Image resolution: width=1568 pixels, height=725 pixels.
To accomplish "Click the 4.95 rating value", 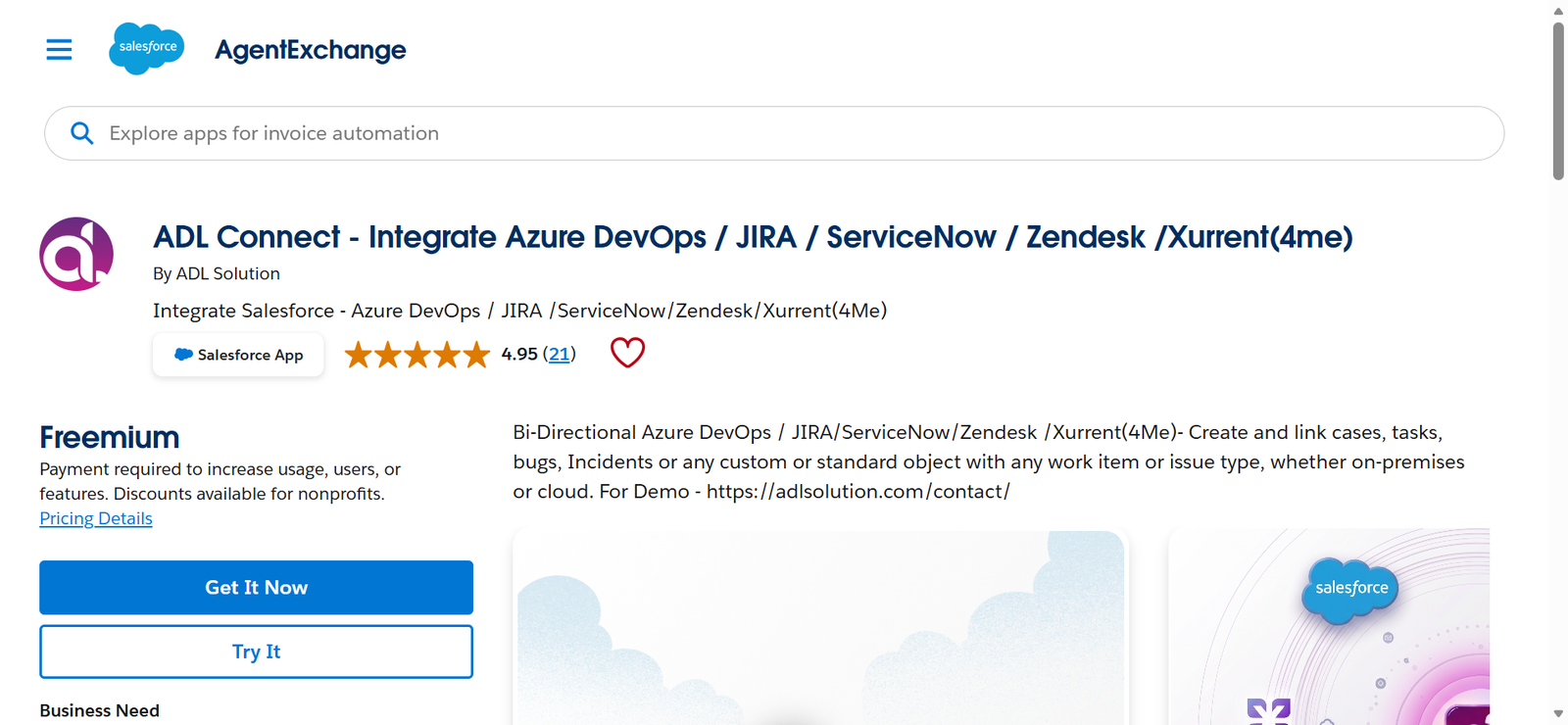I will point(518,354).
